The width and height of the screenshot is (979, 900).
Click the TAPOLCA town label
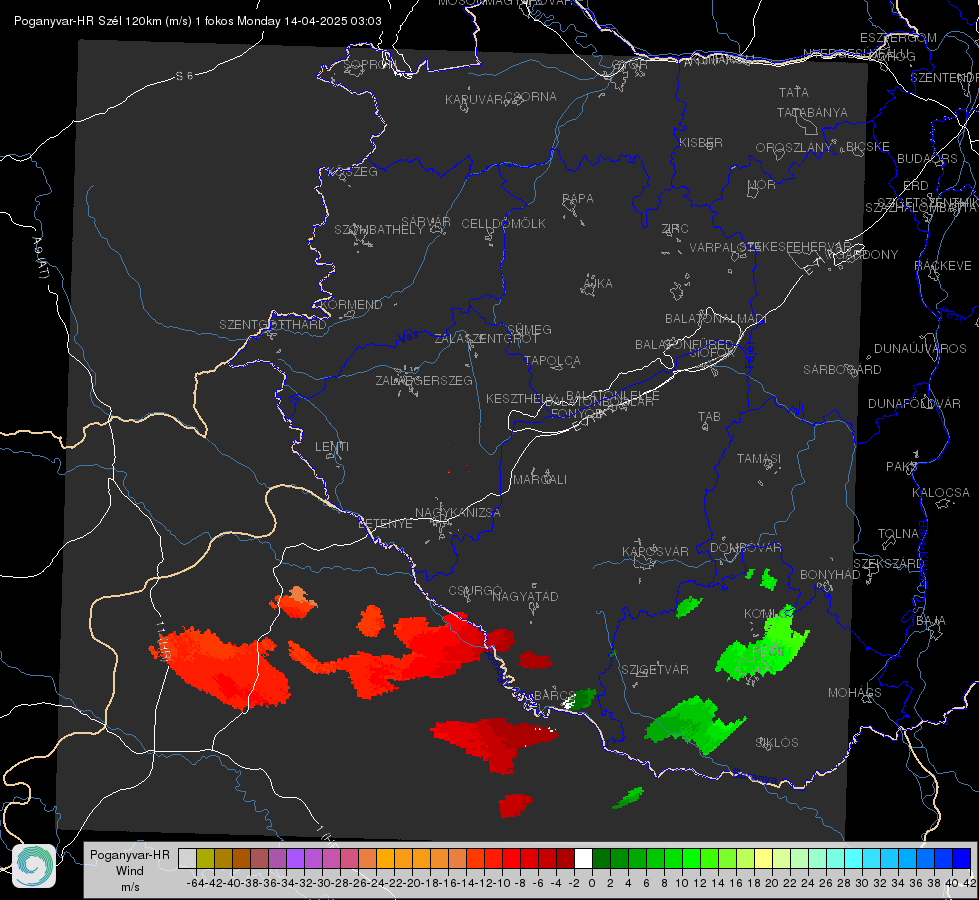pos(552,360)
